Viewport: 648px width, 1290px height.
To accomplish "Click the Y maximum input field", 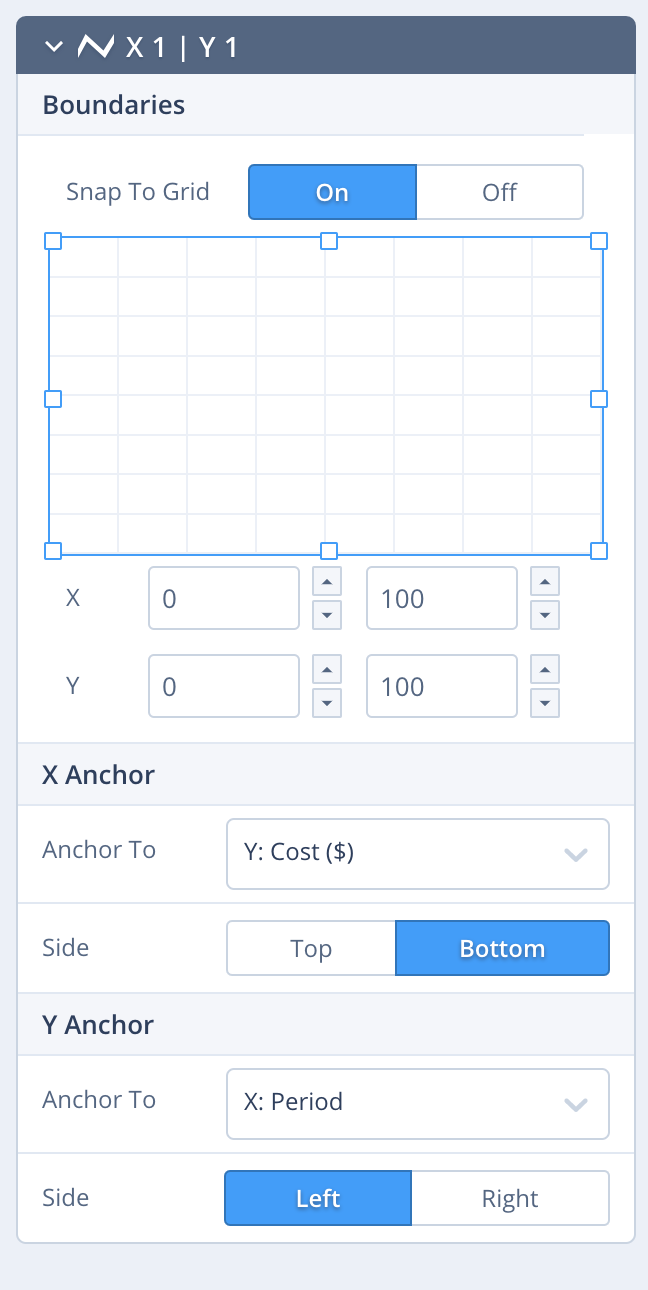I will 441,687.
